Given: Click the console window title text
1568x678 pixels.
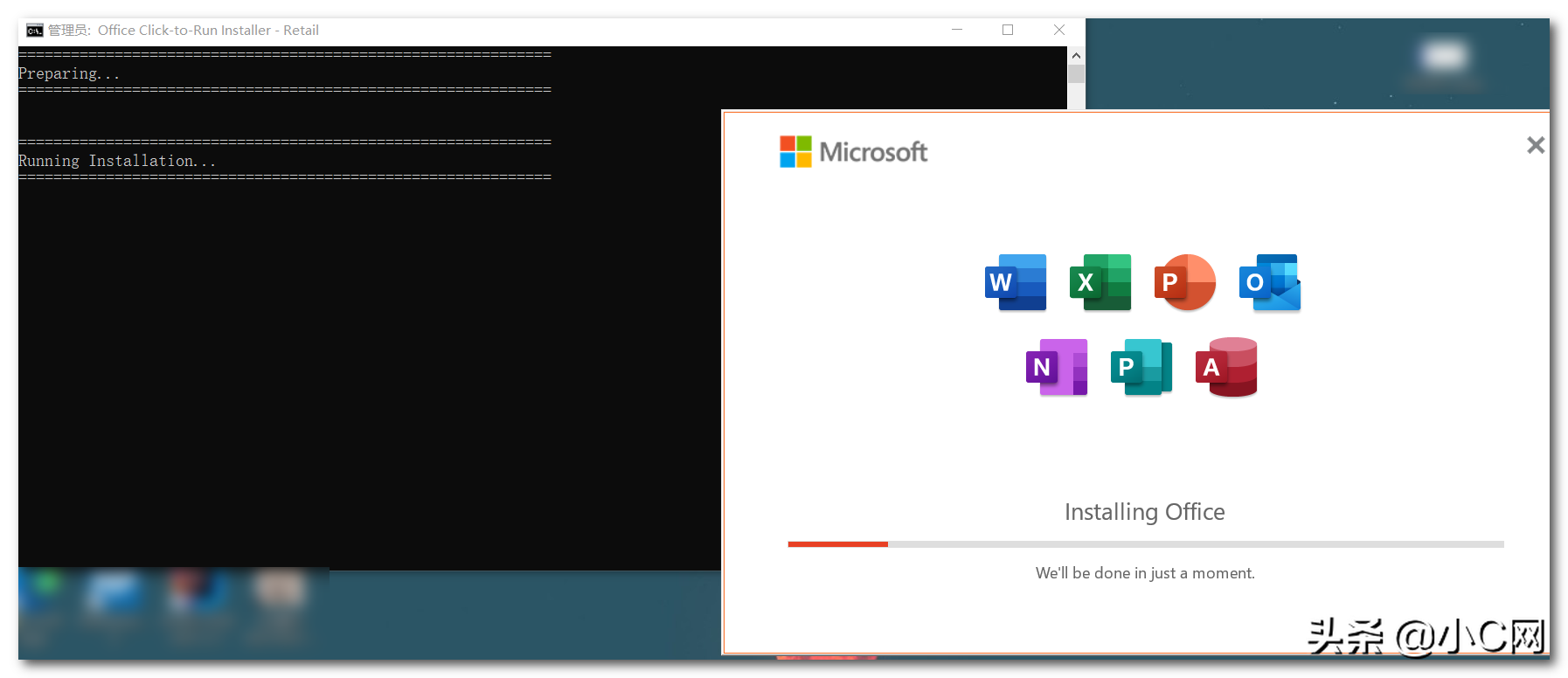Looking at the screenshot, I should click(184, 31).
